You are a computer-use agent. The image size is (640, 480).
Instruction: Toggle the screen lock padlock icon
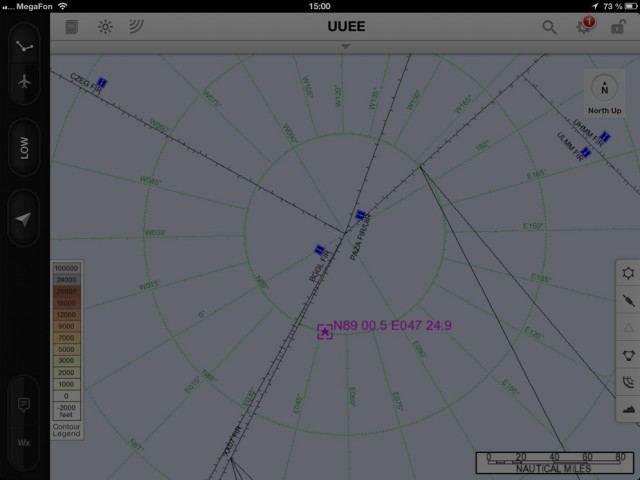tap(618, 27)
